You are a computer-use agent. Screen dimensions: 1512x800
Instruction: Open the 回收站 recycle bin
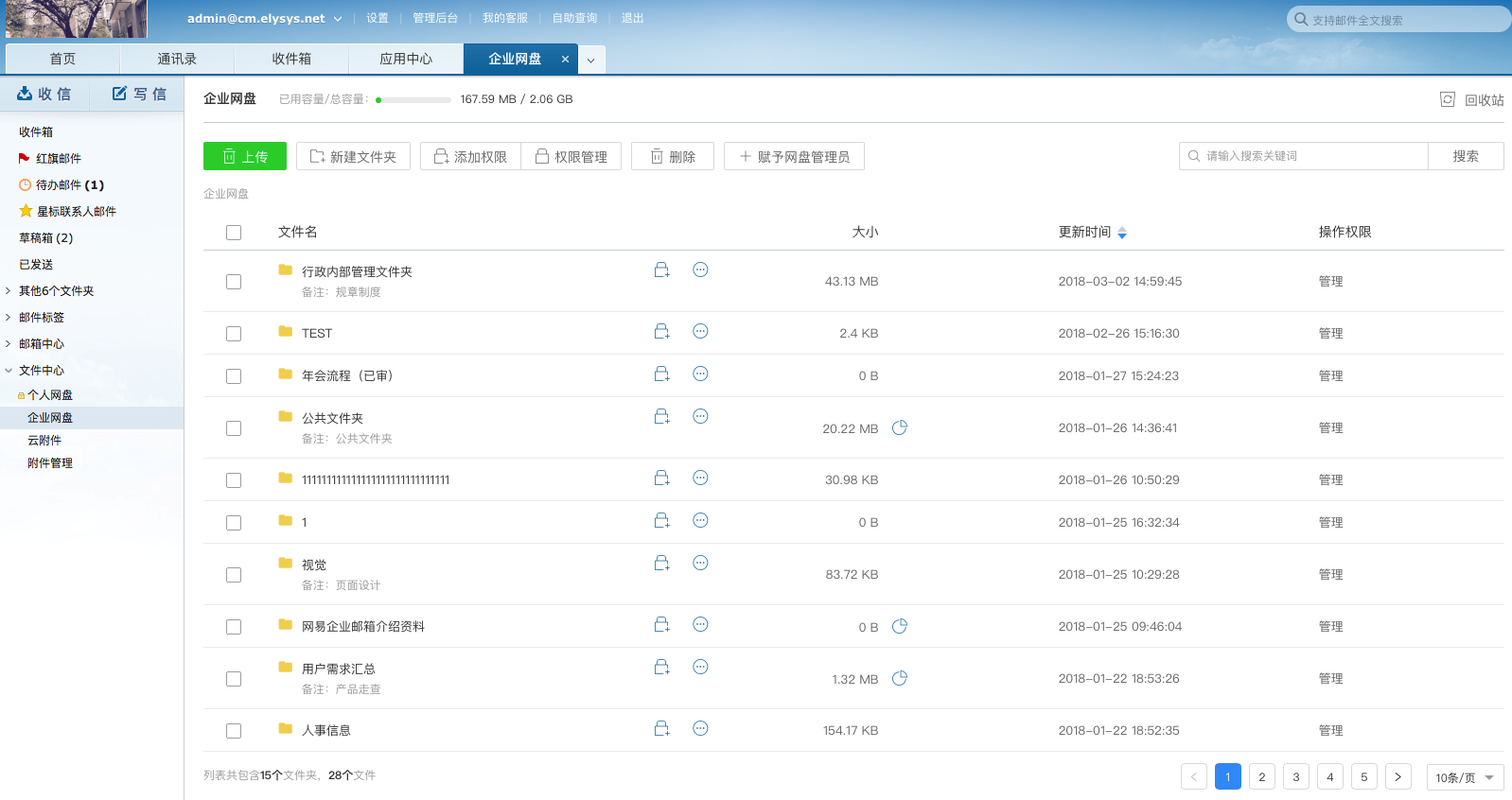point(1472,100)
